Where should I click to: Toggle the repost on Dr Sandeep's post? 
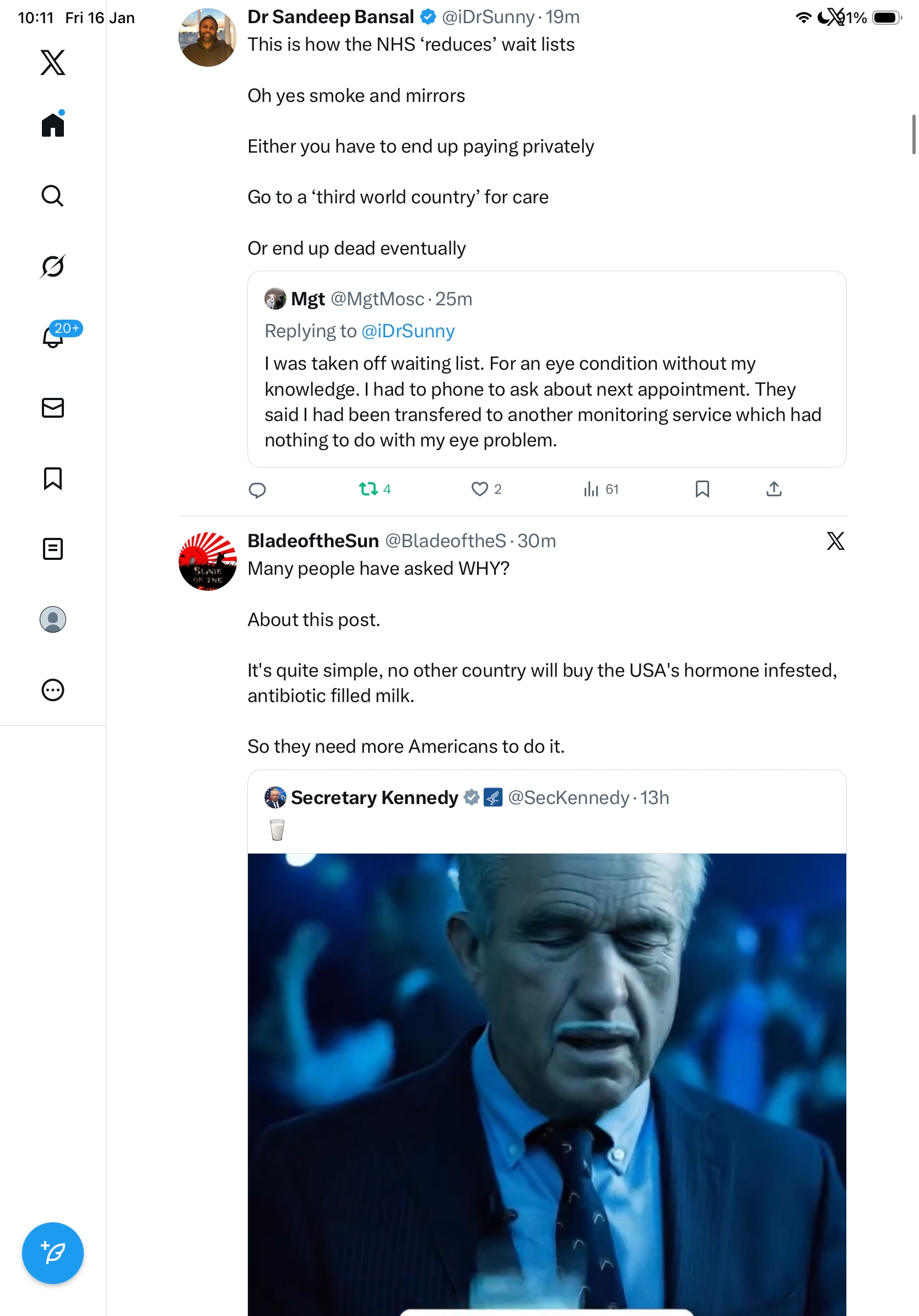click(369, 489)
